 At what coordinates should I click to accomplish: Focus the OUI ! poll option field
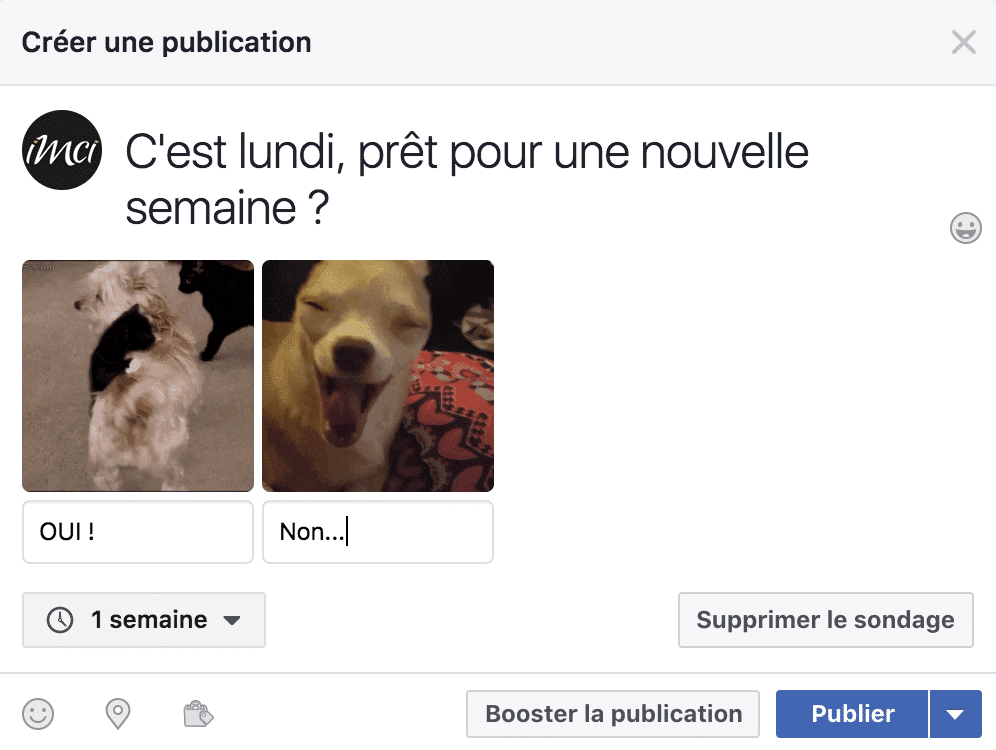pyautogui.click(x=138, y=532)
